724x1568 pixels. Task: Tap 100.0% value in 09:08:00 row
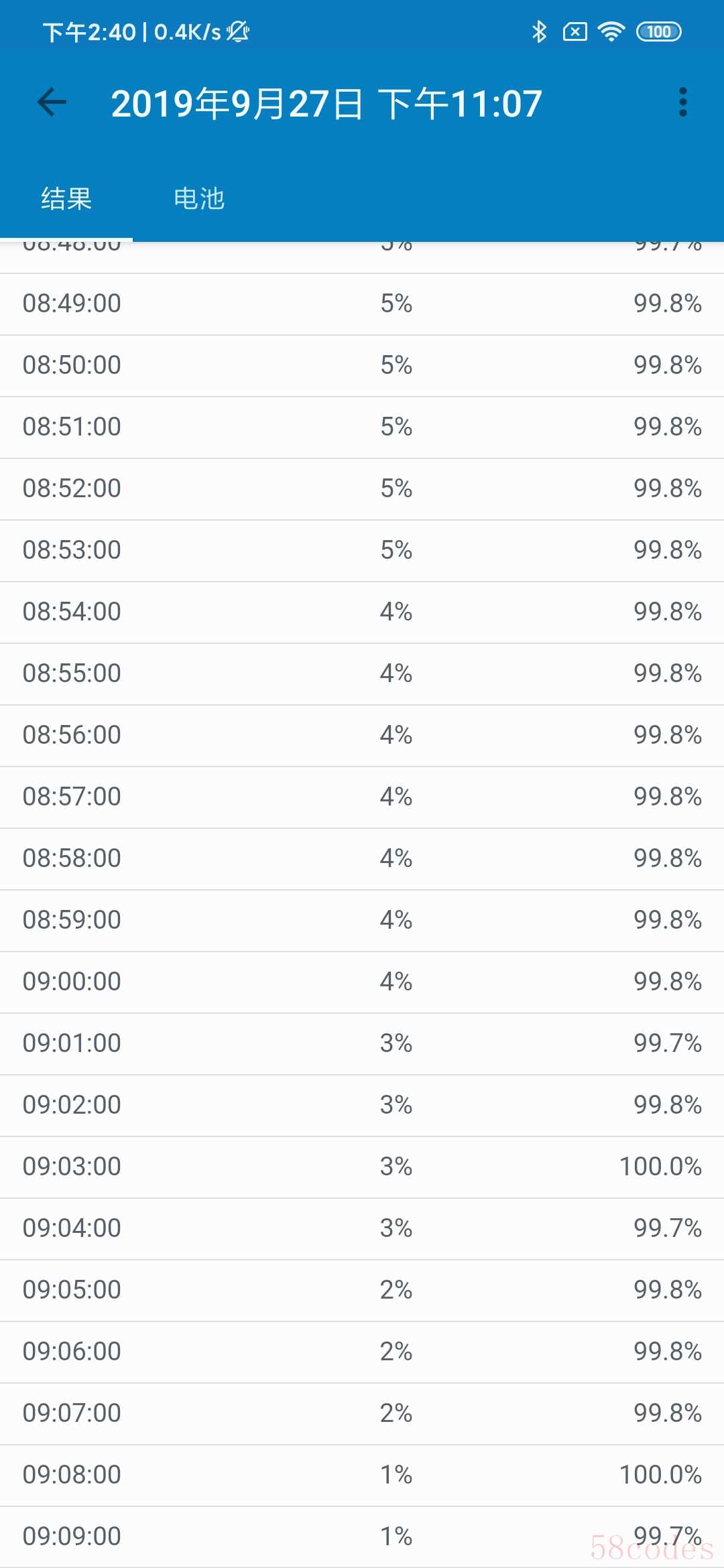(x=660, y=1475)
